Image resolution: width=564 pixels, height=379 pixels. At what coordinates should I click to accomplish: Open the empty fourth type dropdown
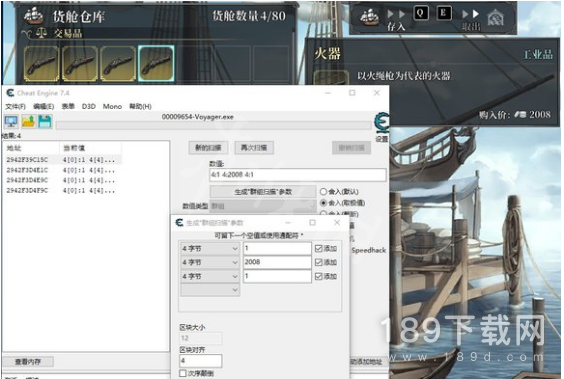(x=209, y=290)
